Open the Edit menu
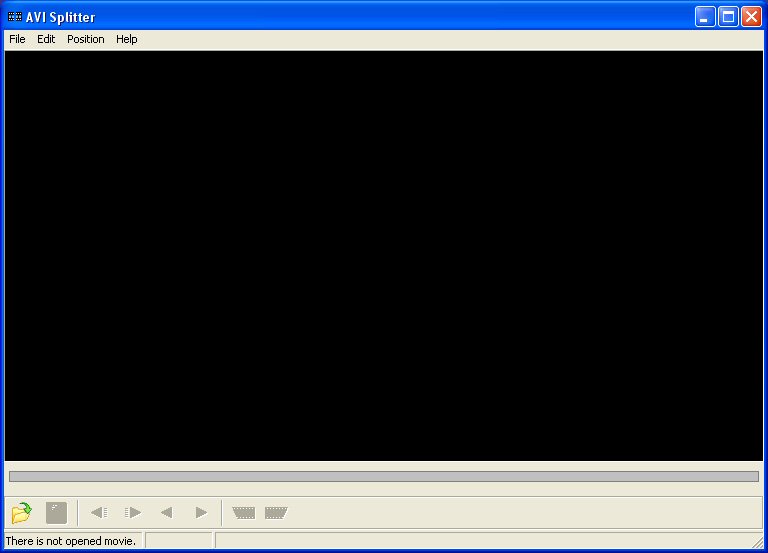 click(46, 39)
